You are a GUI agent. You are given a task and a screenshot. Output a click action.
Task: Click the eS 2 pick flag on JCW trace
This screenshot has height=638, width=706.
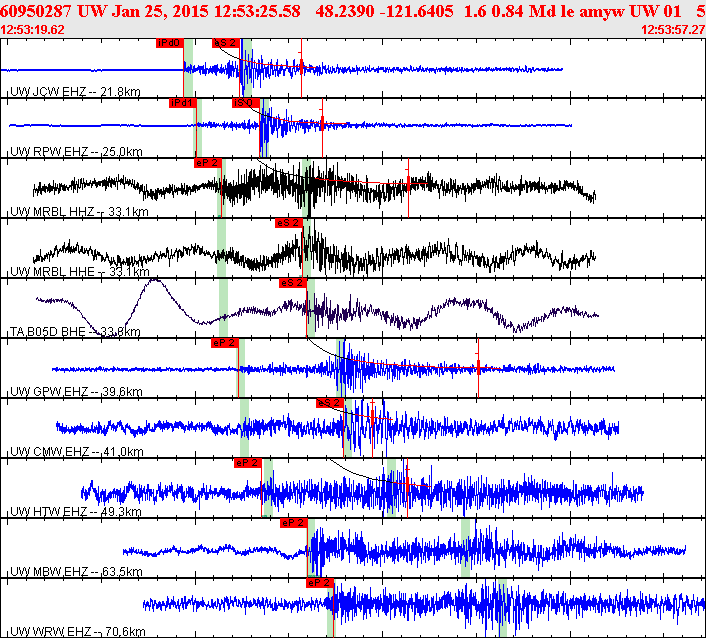pos(226,43)
